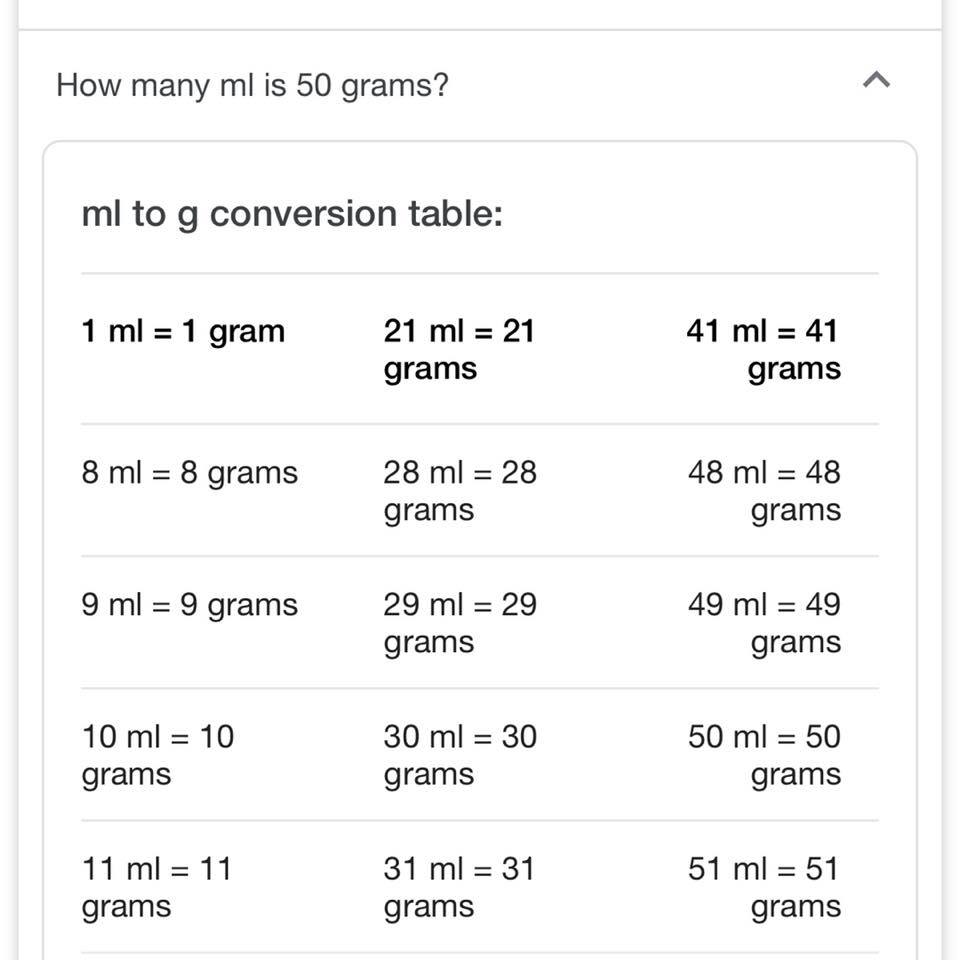Tap the '49 ml = 49 grams' cell
This screenshot has width=960, height=960.
coord(764,623)
